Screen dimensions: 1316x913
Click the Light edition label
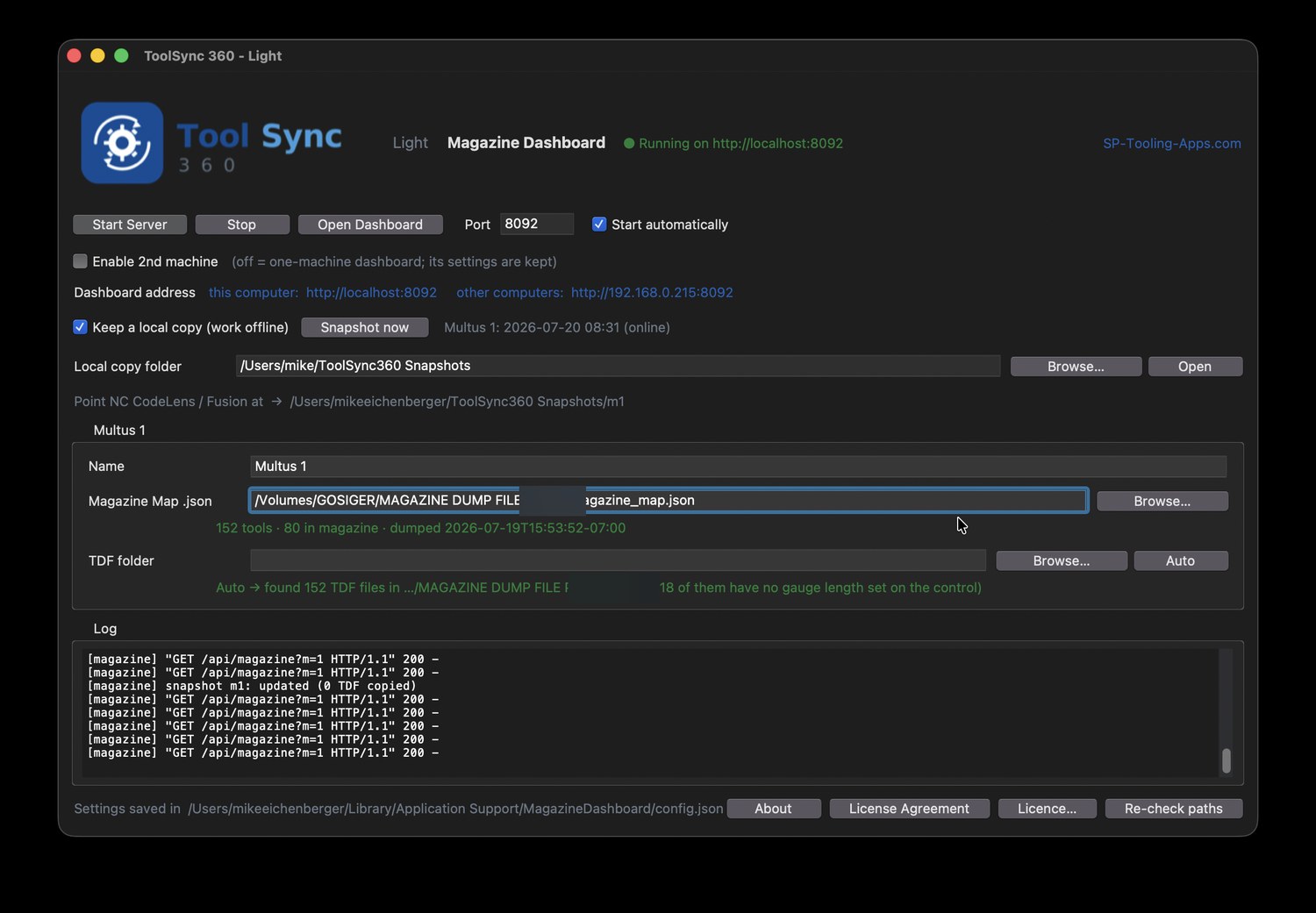click(x=411, y=143)
